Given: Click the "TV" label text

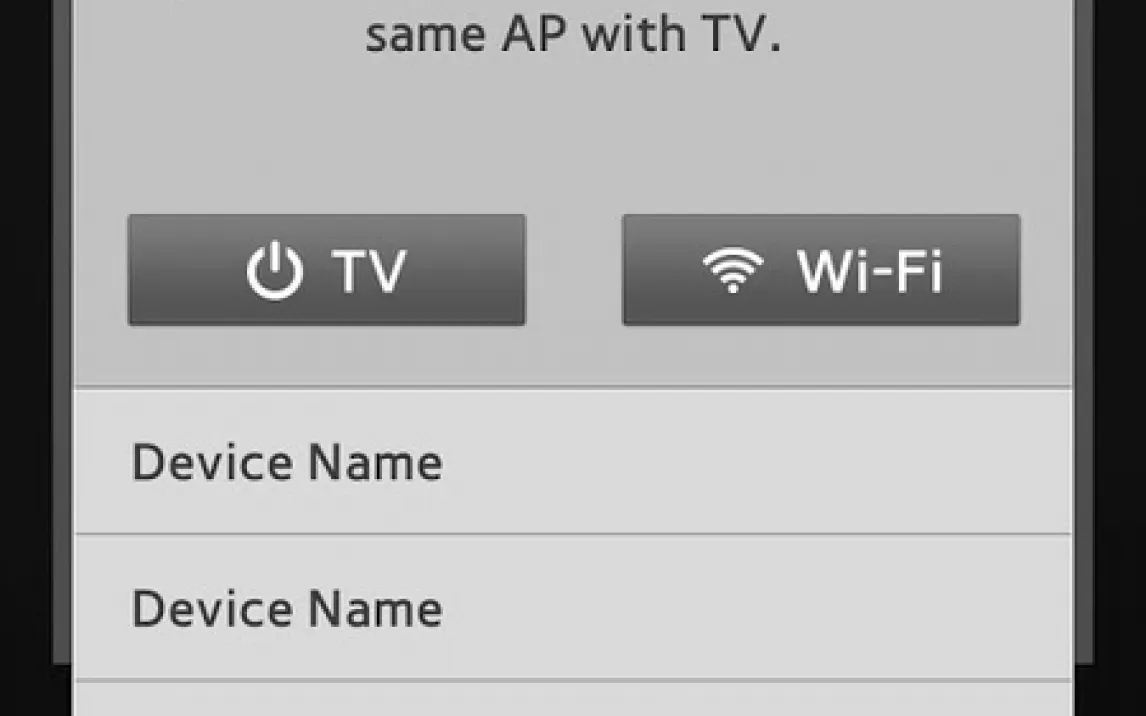Looking at the screenshot, I should [369, 271].
